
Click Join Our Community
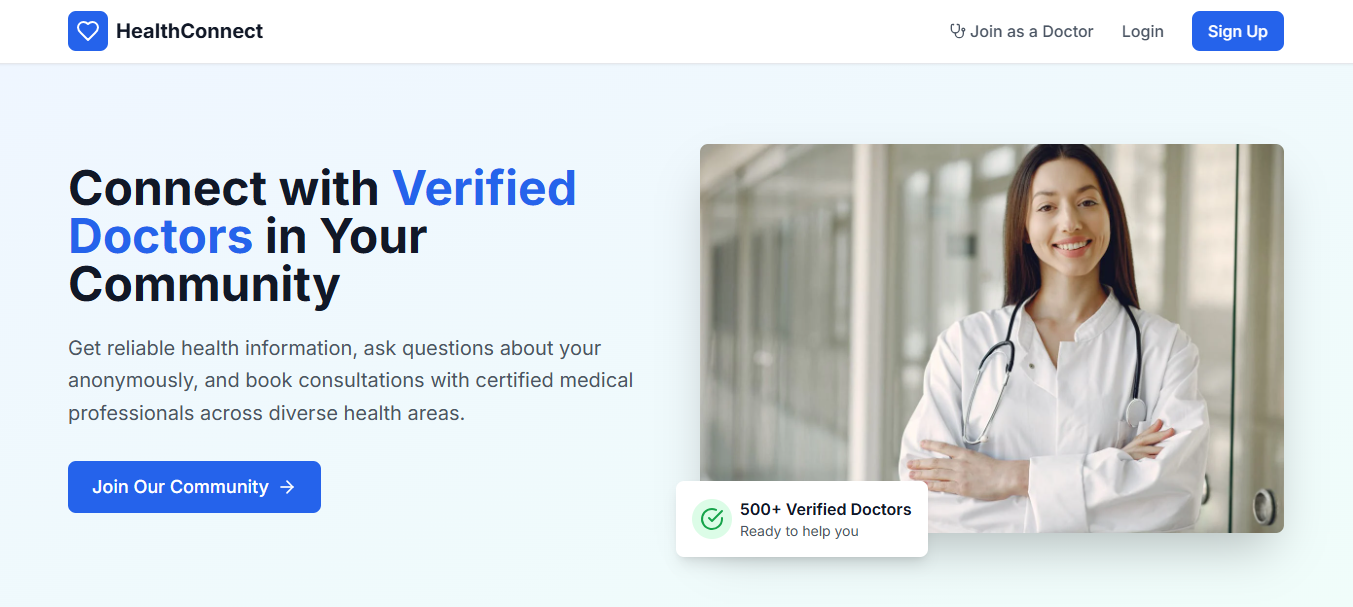194,487
